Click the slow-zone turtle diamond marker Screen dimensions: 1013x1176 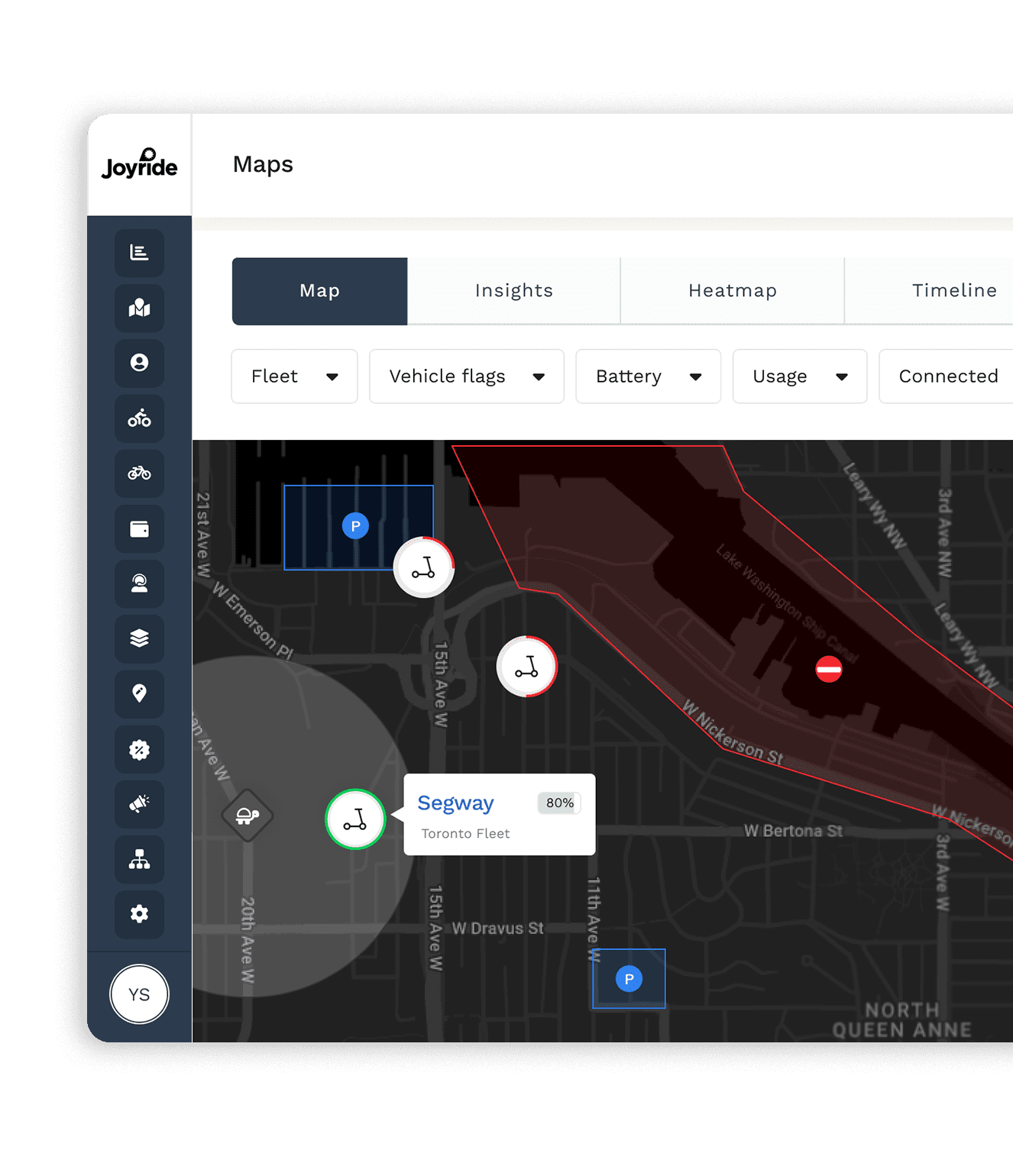click(247, 816)
